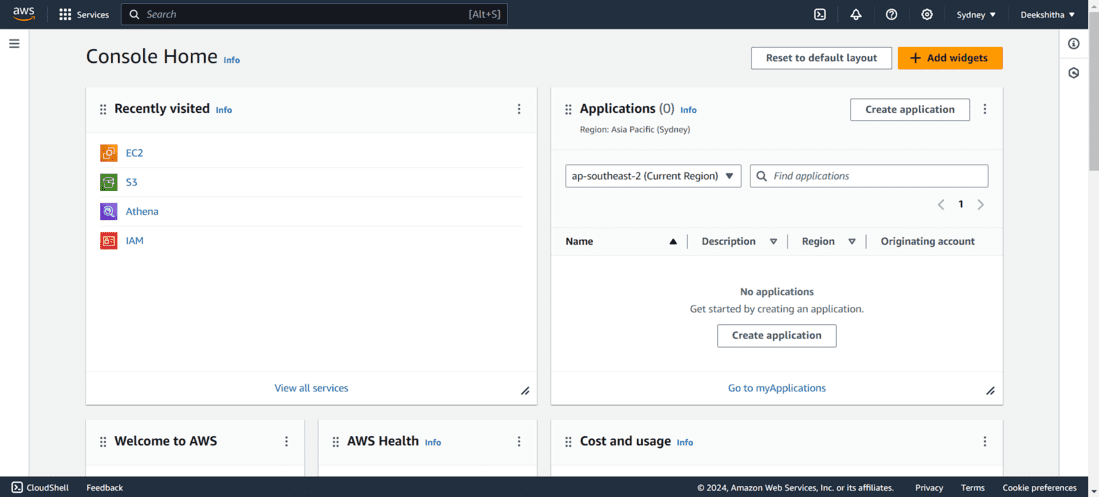Open the support help question mark icon
This screenshot has width=1099, height=497.
point(891,14)
